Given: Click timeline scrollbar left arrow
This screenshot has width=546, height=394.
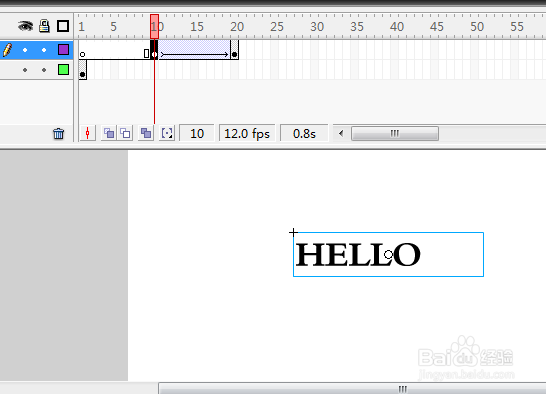Looking at the screenshot, I should [341, 133].
